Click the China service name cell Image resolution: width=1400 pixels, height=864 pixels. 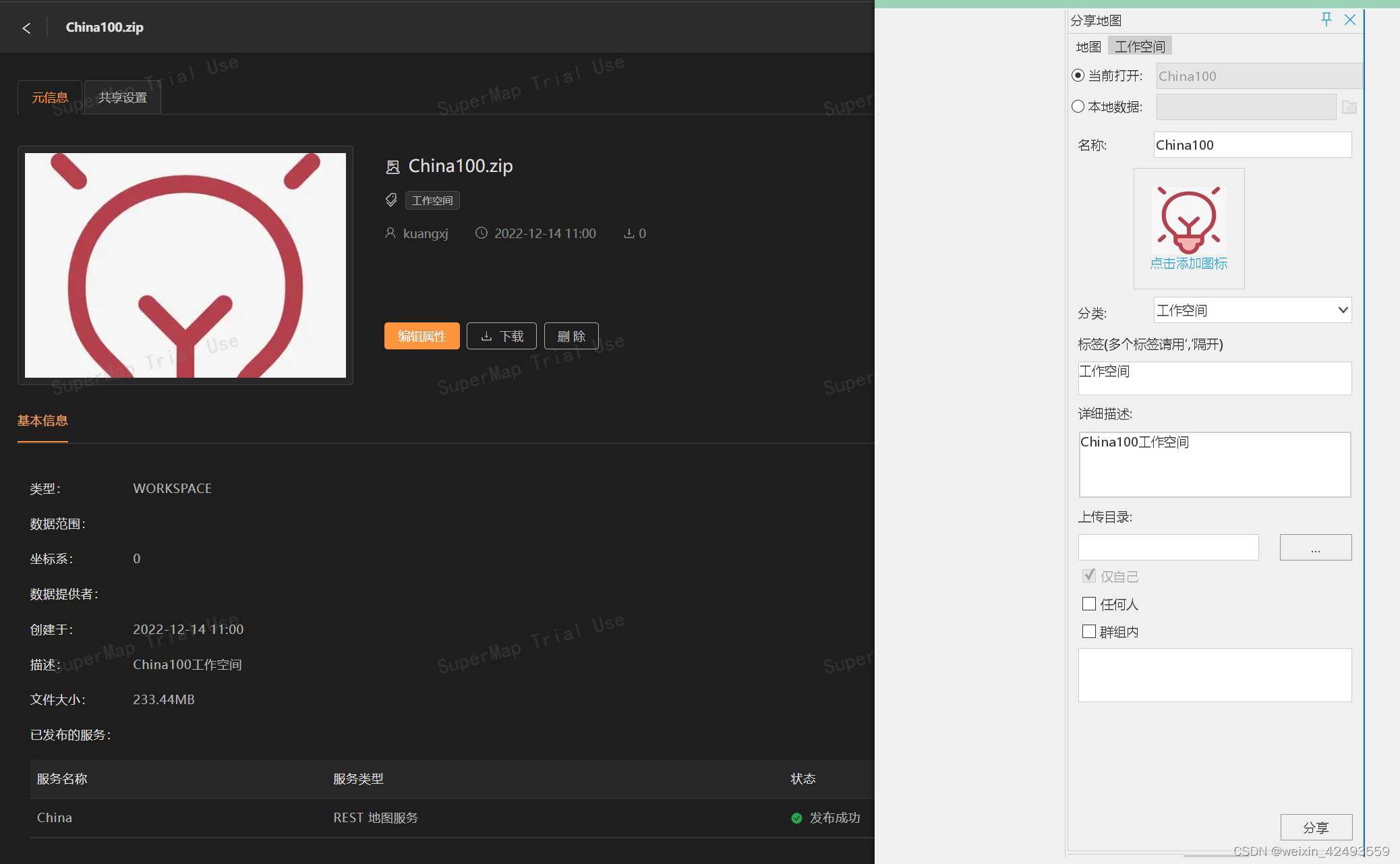(x=55, y=818)
